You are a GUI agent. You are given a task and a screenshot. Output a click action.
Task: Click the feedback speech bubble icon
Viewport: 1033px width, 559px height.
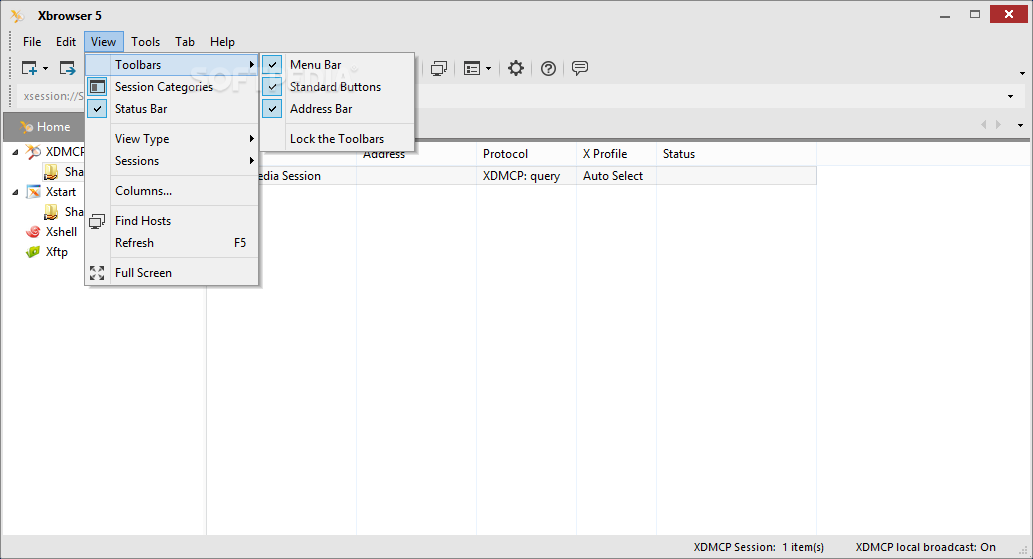(x=580, y=68)
